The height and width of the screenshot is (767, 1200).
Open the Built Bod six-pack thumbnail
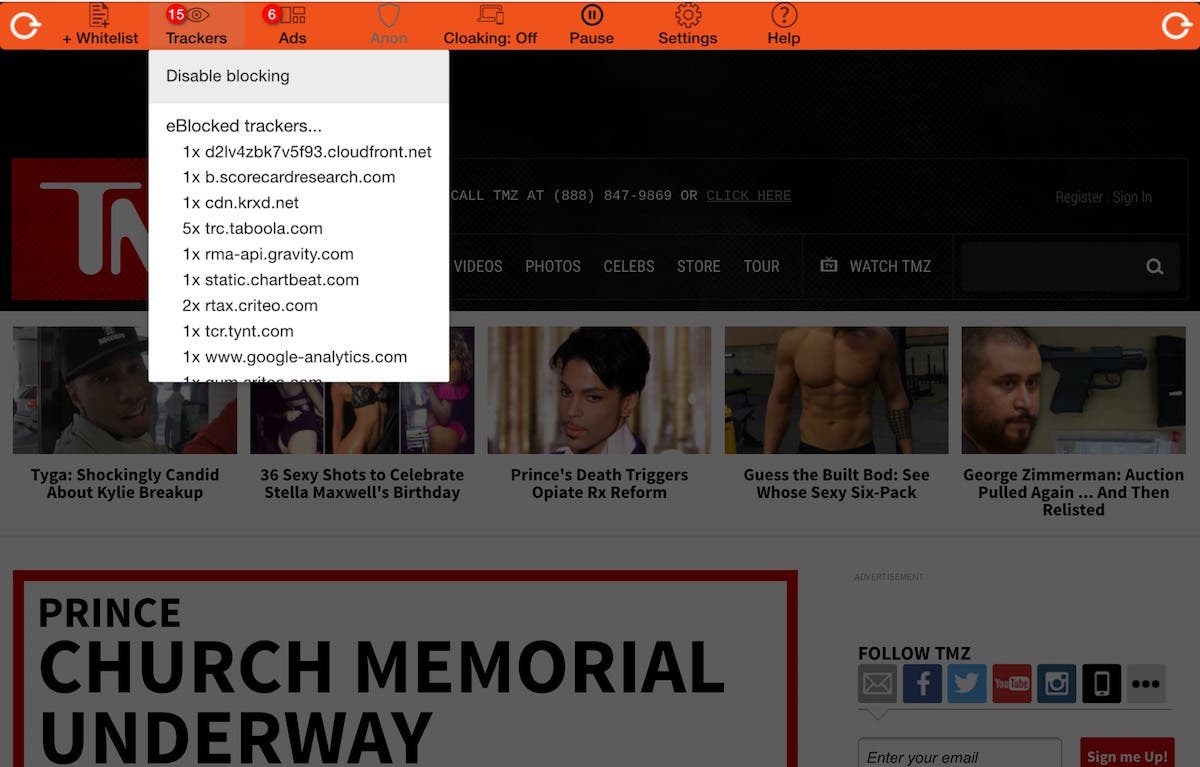pyautogui.click(x=836, y=390)
